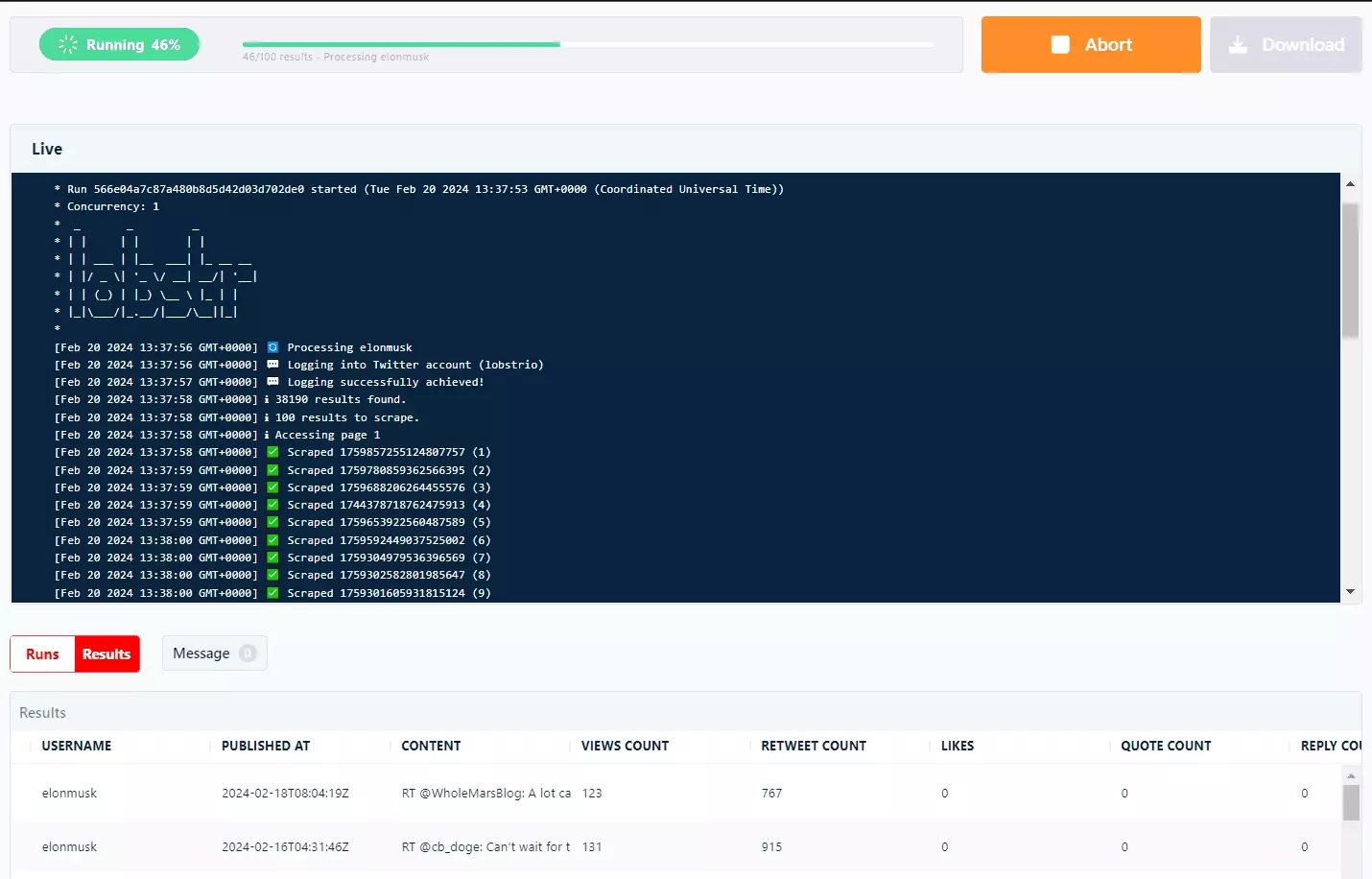The image size is (1372, 879).
Task: Click the Download arrow icon
Action: click(1238, 45)
